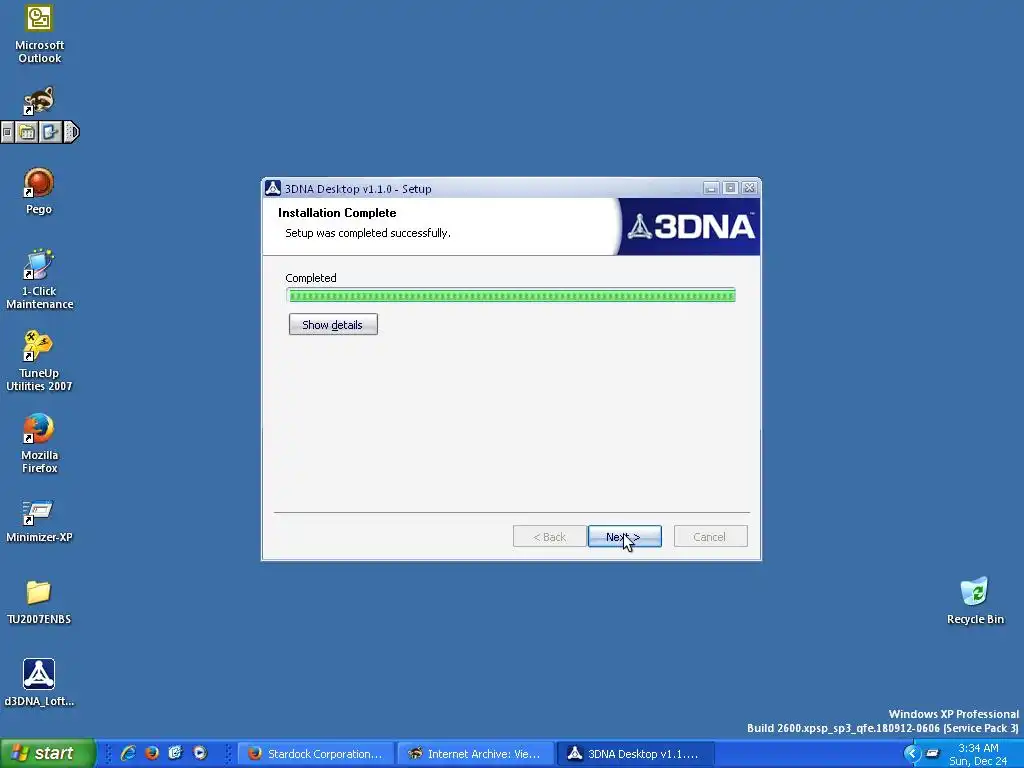Open the Minimizer-XP desktop shortcut
Image resolution: width=1024 pixels, height=768 pixels.
coord(39,521)
